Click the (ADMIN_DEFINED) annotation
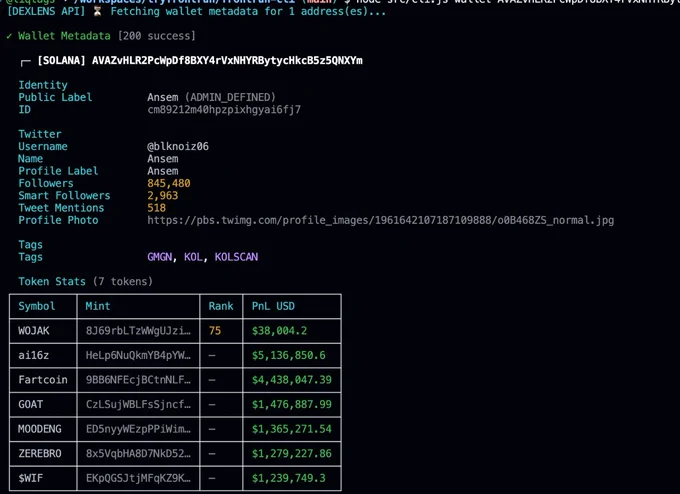This screenshot has height=494, width=680. (230, 97)
